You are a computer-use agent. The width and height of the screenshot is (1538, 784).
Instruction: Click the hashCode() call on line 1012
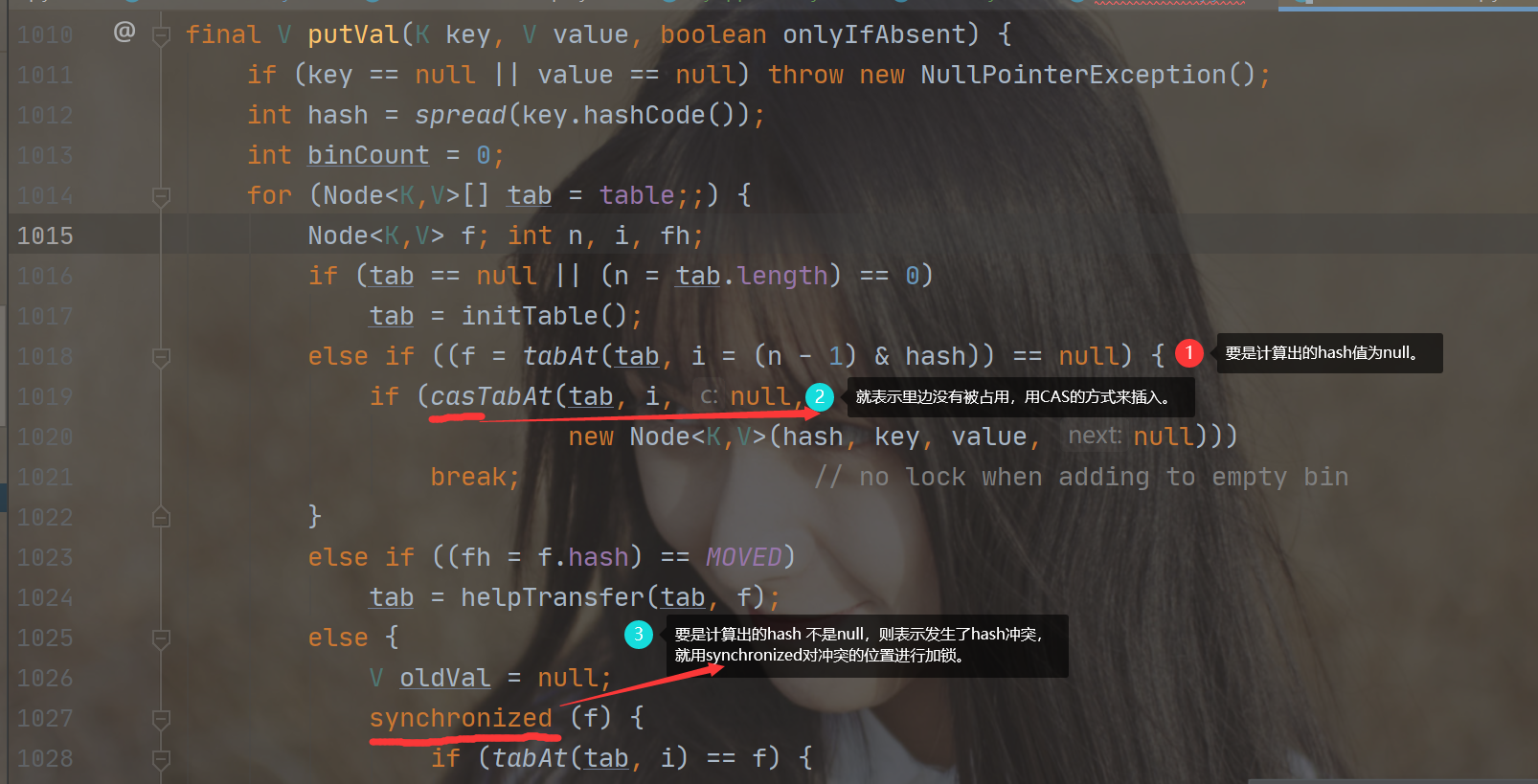tap(658, 116)
